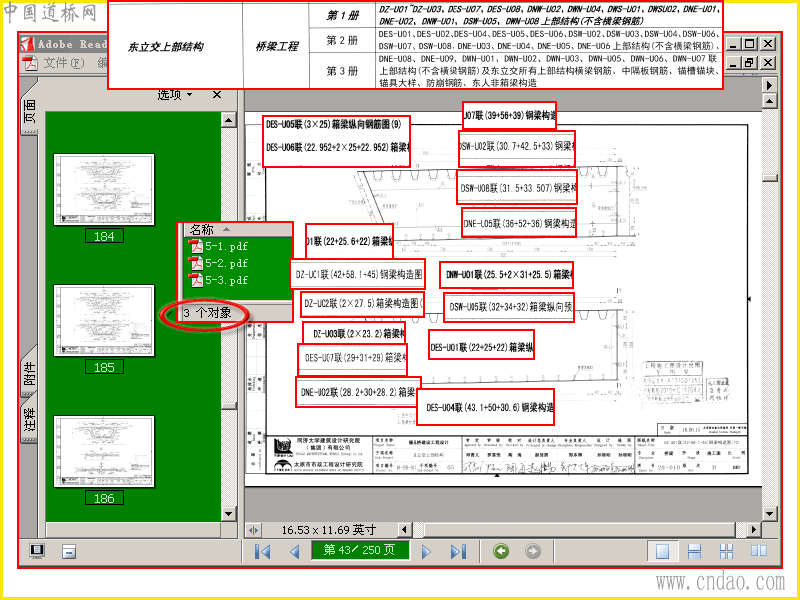800x600 pixels.
Task: Click the page number field '第 43/ 250 页'
Action: click(x=360, y=550)
